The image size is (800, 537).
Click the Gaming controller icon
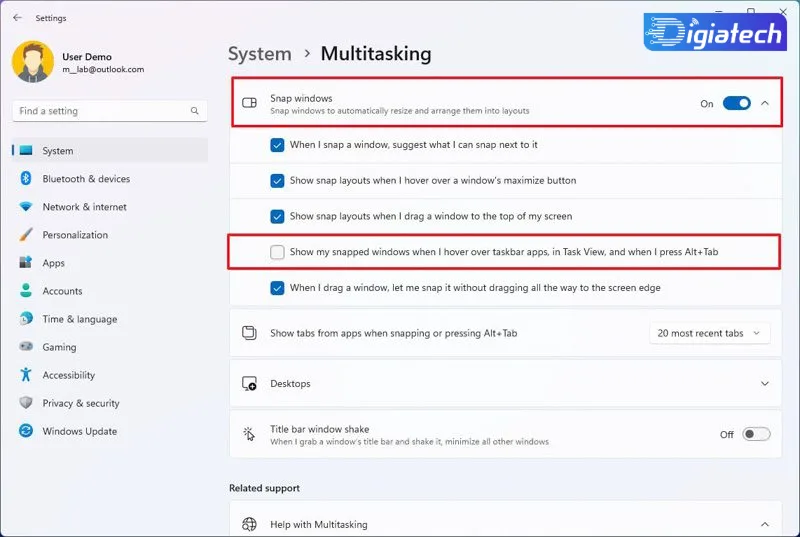pos(26,347)
